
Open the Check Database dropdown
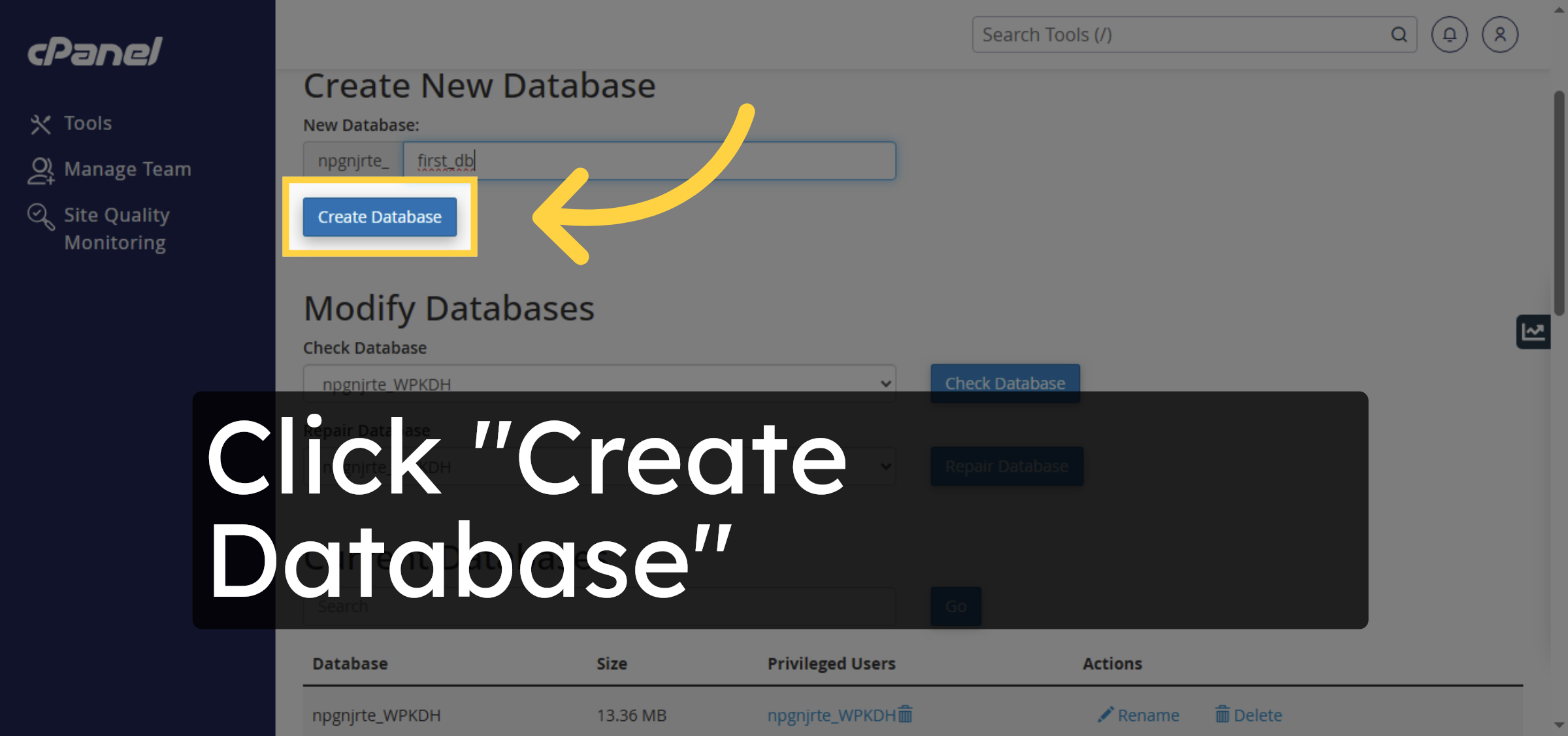(x=598, y=384)
